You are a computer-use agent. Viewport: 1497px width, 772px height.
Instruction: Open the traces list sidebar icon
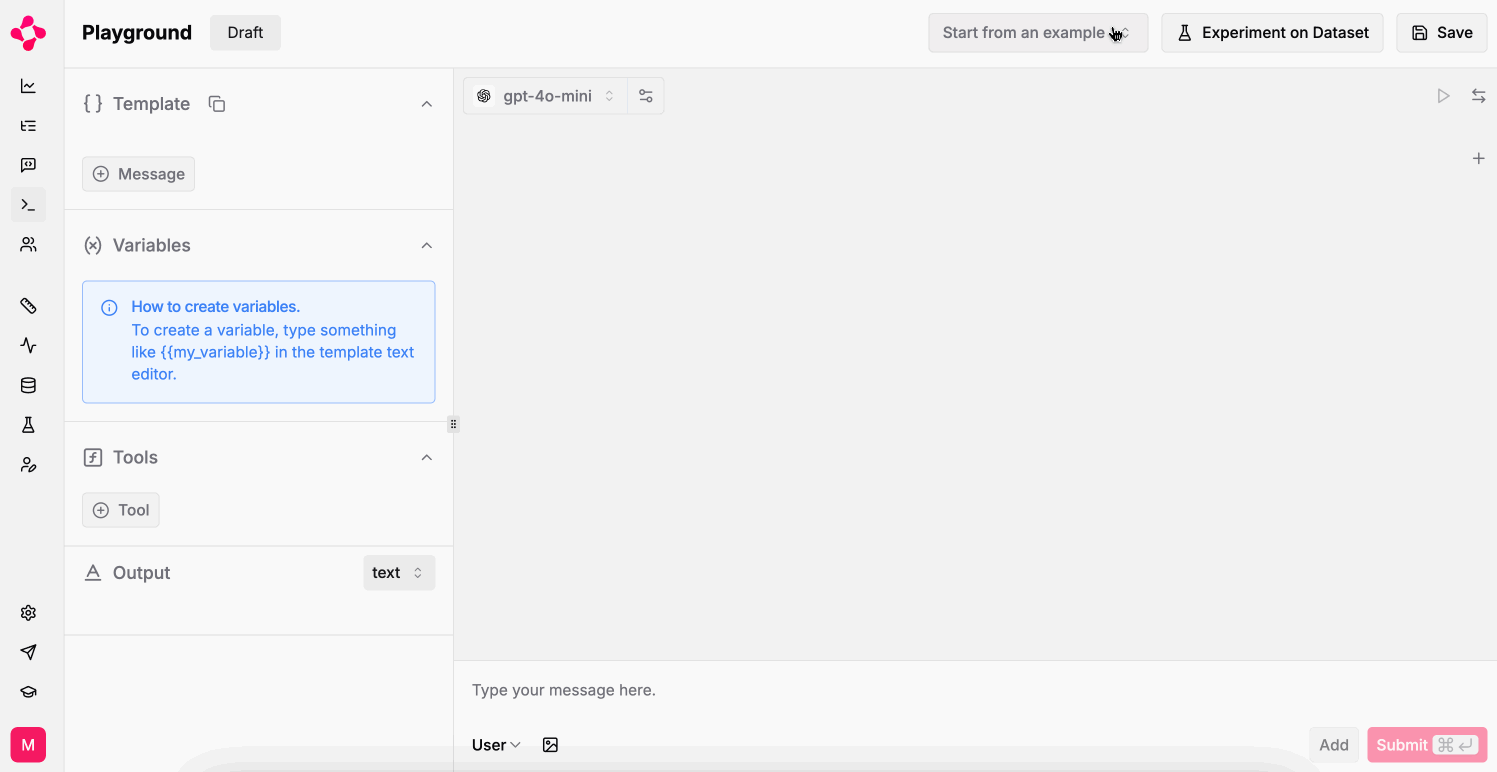[x=28, y=125]
